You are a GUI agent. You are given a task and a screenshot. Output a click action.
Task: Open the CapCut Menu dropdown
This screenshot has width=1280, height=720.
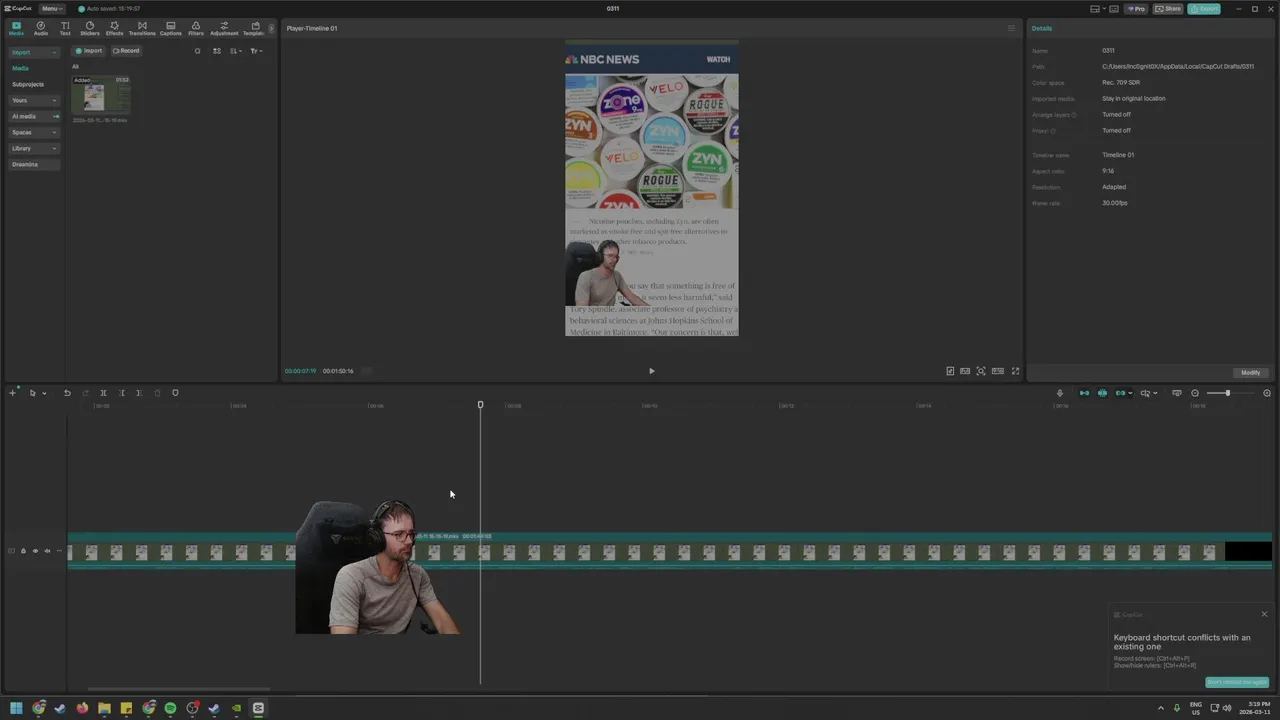pos(51,9)
